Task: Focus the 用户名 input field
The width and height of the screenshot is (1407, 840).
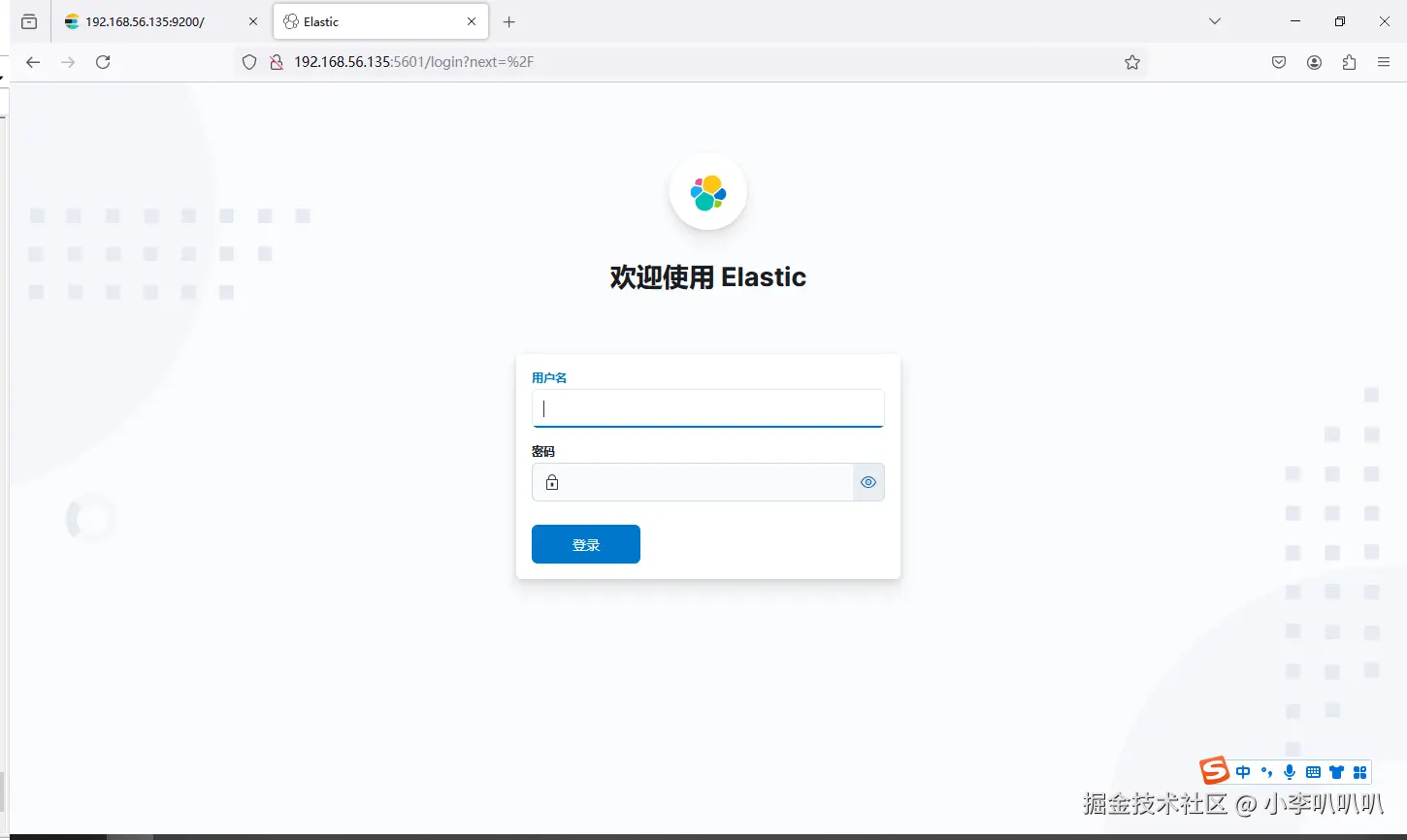Action: [708, 408]
